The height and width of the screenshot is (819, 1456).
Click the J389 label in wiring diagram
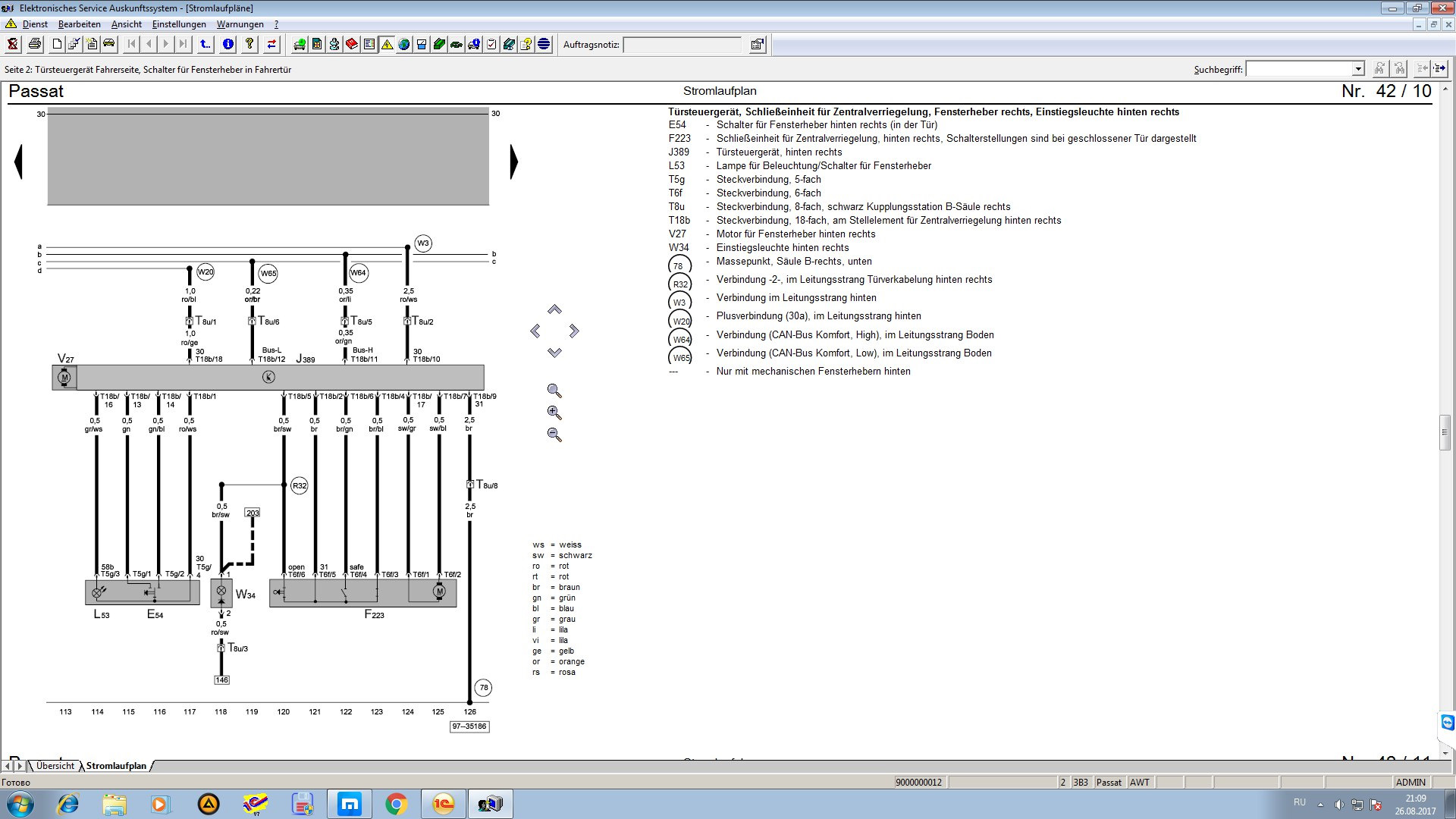pyautogui.click(x=306, y=359)
